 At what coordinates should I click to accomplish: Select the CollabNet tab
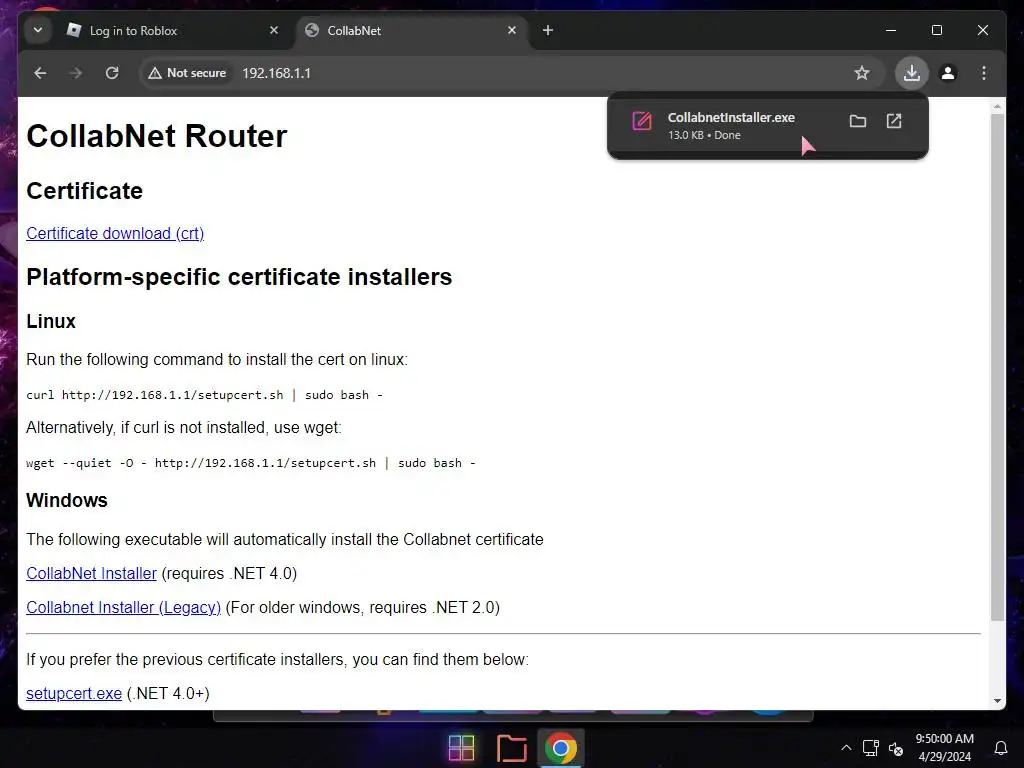click(411, 30)
